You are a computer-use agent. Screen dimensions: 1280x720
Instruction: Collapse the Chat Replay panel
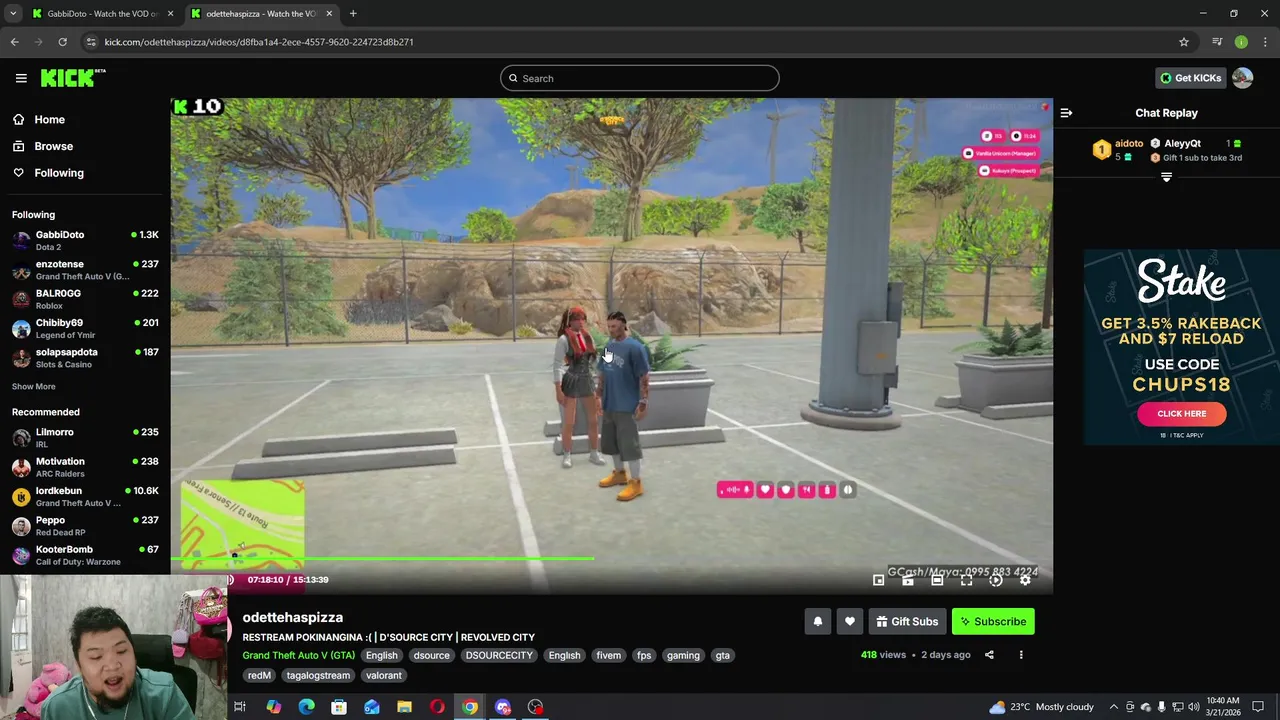1066,113
